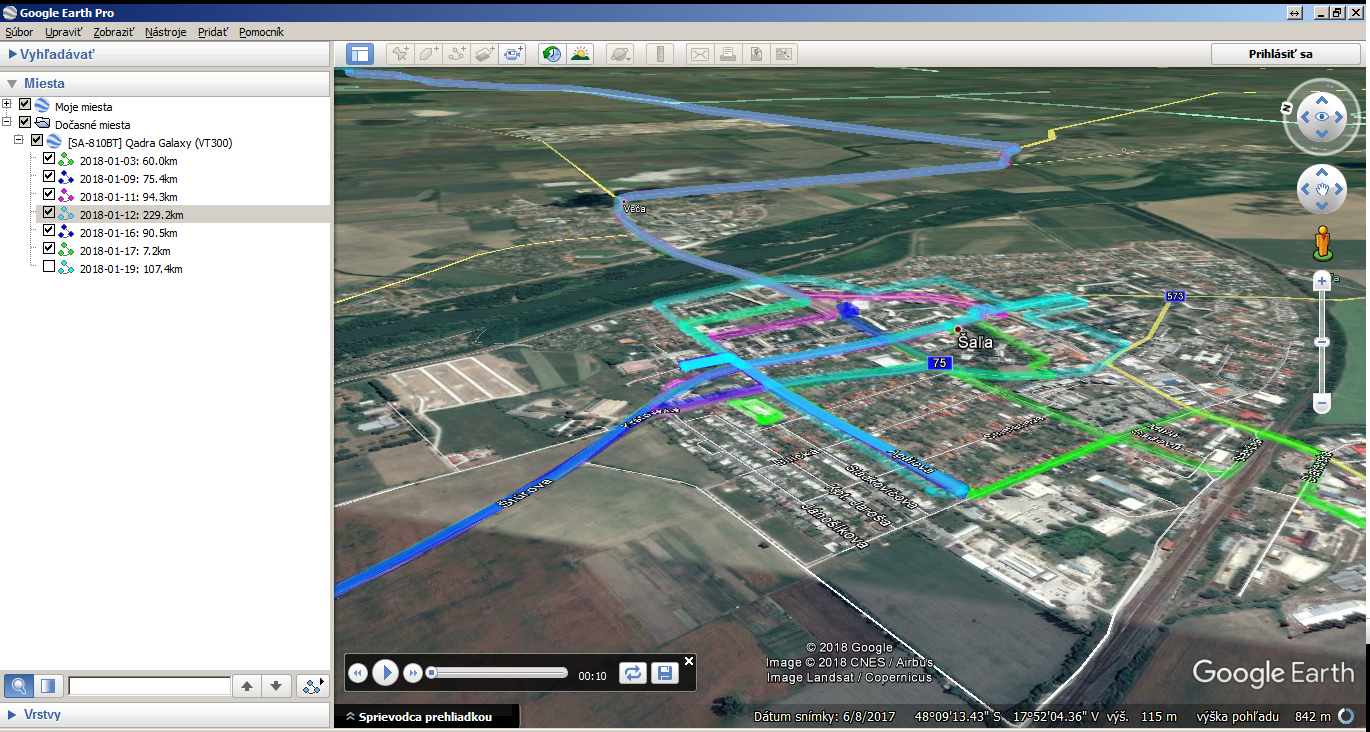Open the Nástroje menu

[x=165, y=32]
